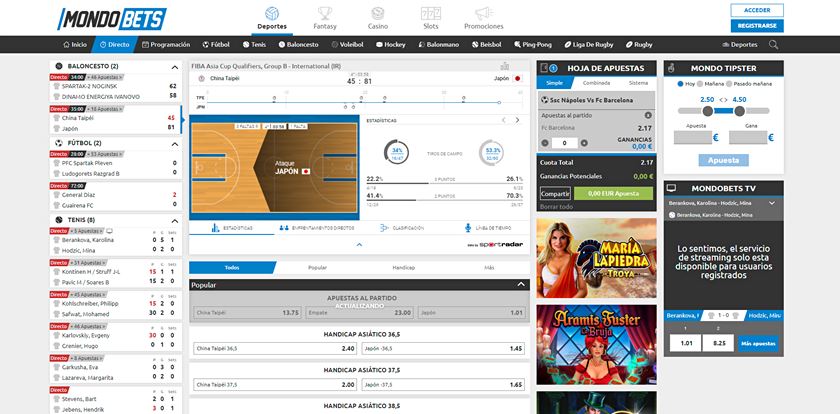Image resolution: width=840 pixels, height=414 pixels.
Task: Click the MondoBets TV screen icon
Action: [x=671, y=189]
